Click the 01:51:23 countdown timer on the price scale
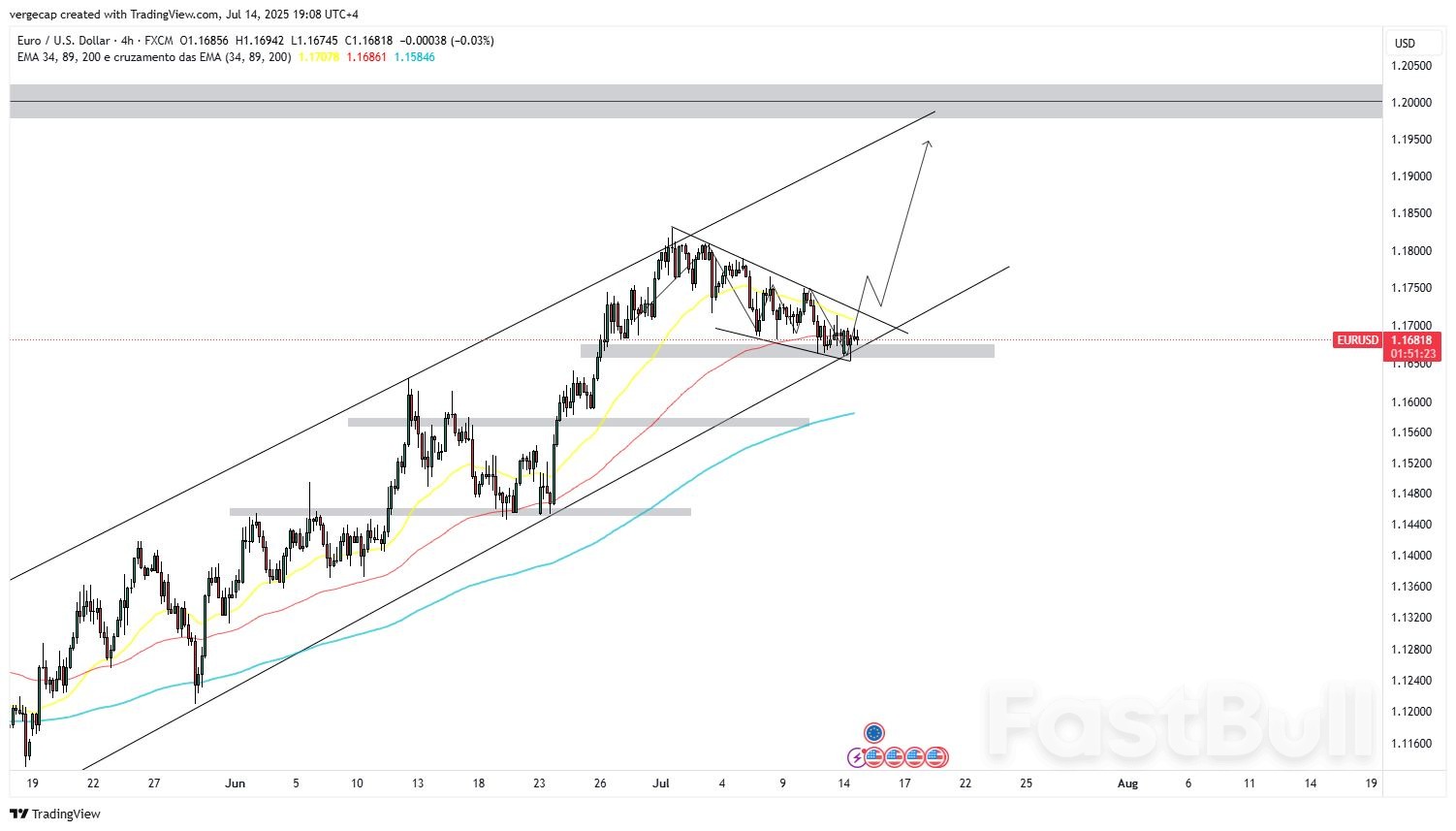Screen dimensions: 1456x831 click(x=1415, y=353)
